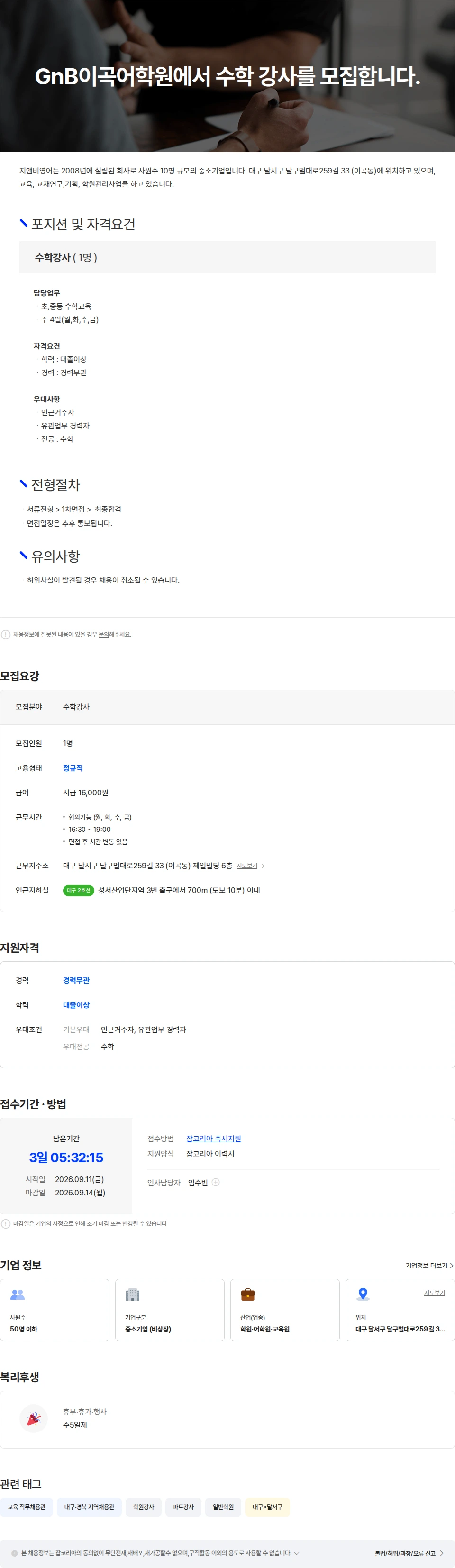This screenshot has height=1568, width=455.
Task: Click the info icon beside 채용정보 notice
Action: [6, 634]
